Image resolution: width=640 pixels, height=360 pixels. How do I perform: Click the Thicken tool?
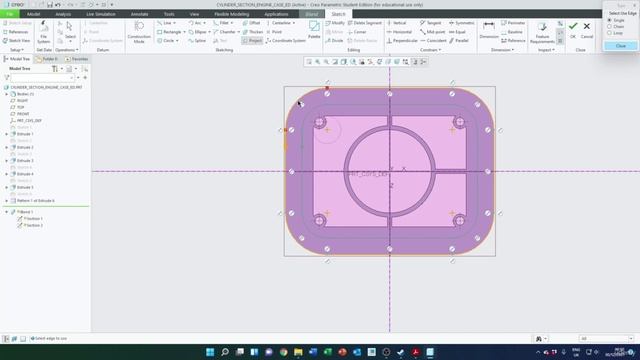click(253, 32)
